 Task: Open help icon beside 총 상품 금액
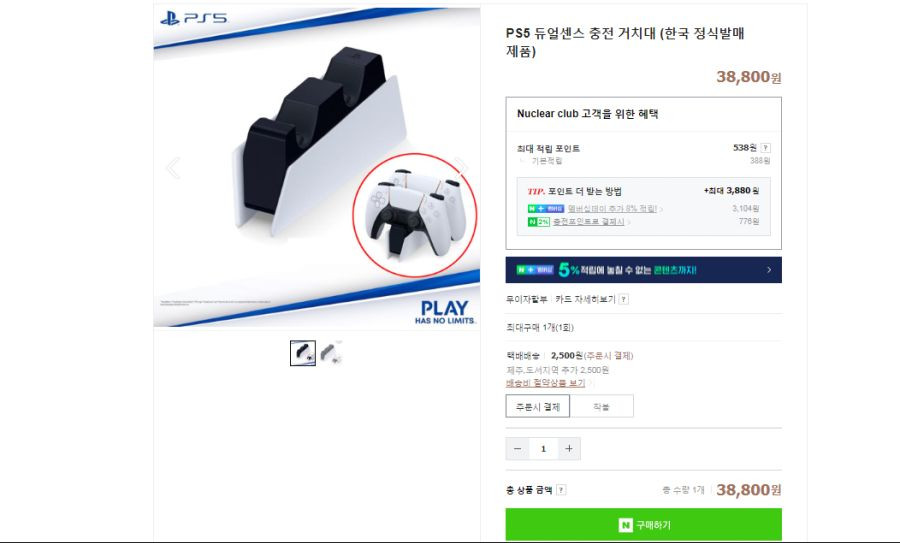[561, 490]
